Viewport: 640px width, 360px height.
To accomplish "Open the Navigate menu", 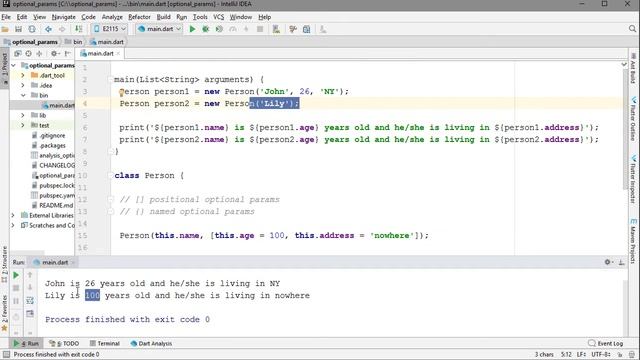I will 63,17.
